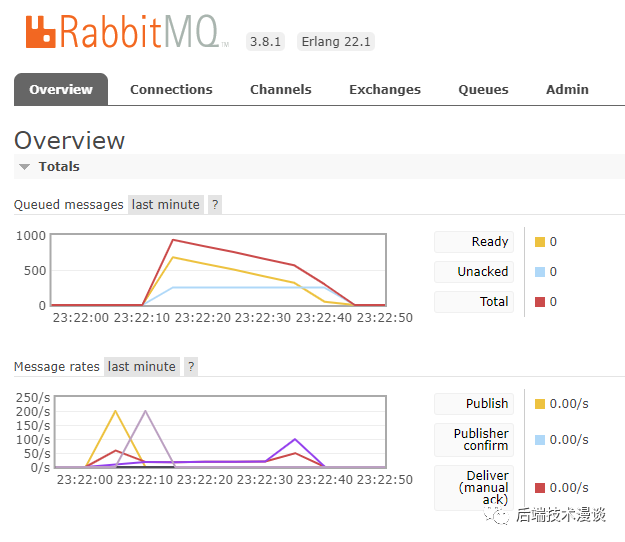The height and width of the screenshot is (542, 625).
Task: Click the Total legend label
Action: tap(474, 302)
